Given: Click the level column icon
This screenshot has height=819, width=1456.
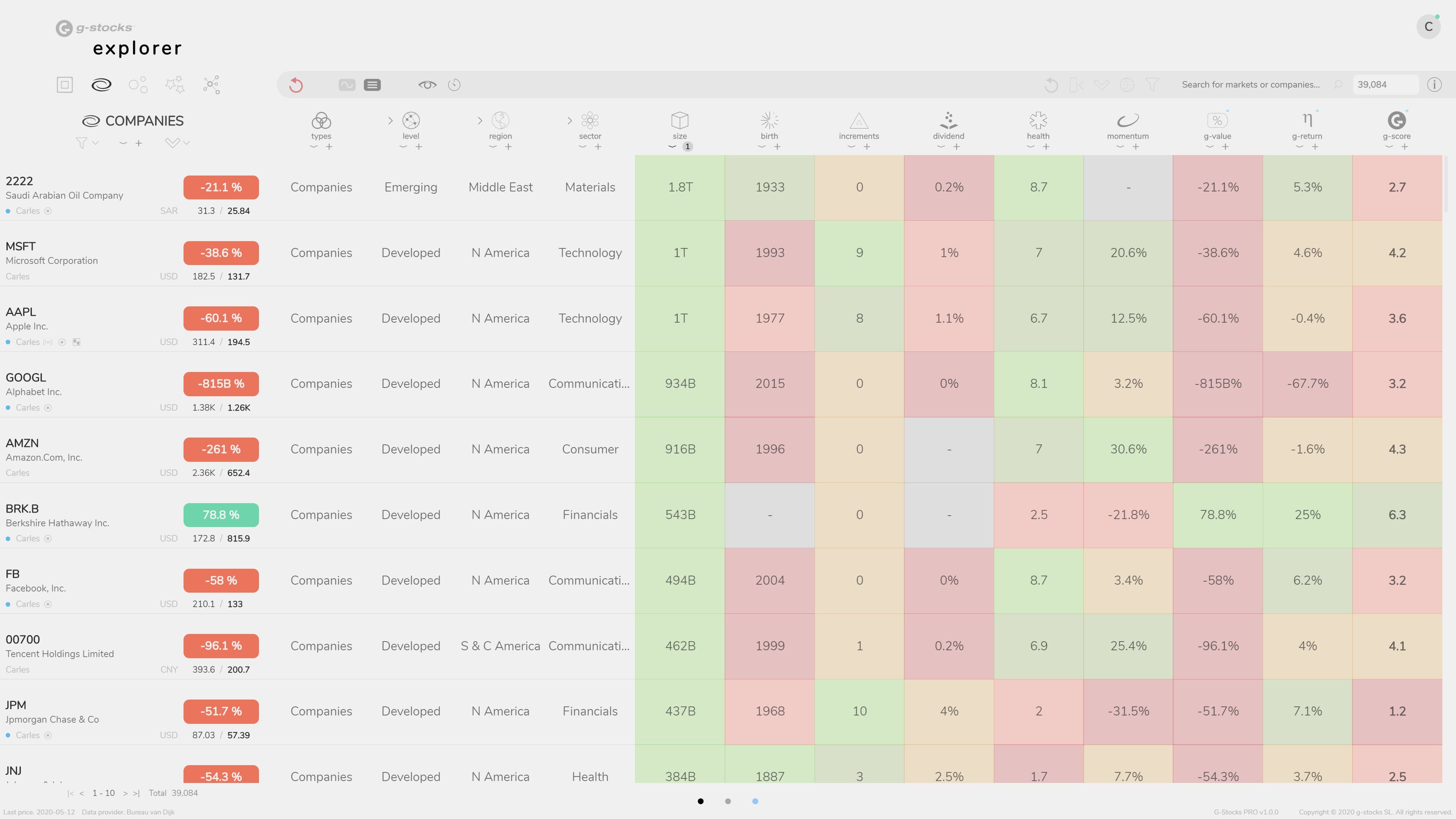Looking at the screenshot, I should point(411,121).
